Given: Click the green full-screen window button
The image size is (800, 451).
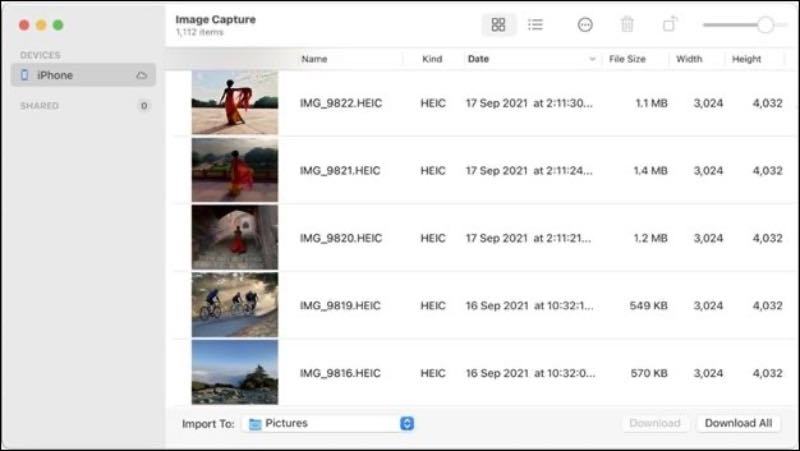Looking at the screenshot, I should [58, 25].
